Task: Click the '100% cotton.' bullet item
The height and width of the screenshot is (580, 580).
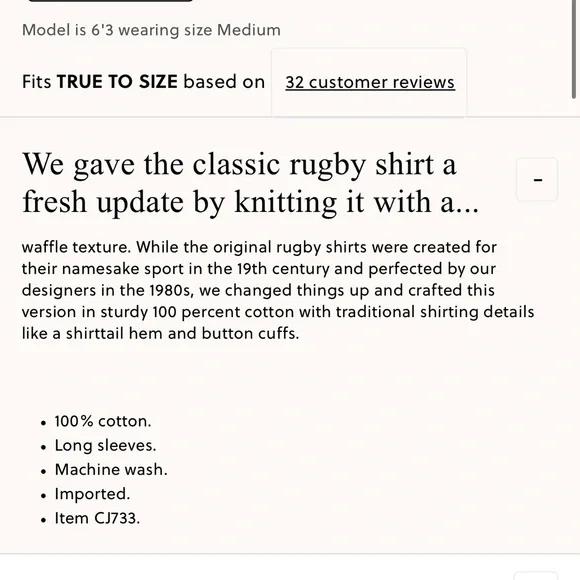Action: 103,421
